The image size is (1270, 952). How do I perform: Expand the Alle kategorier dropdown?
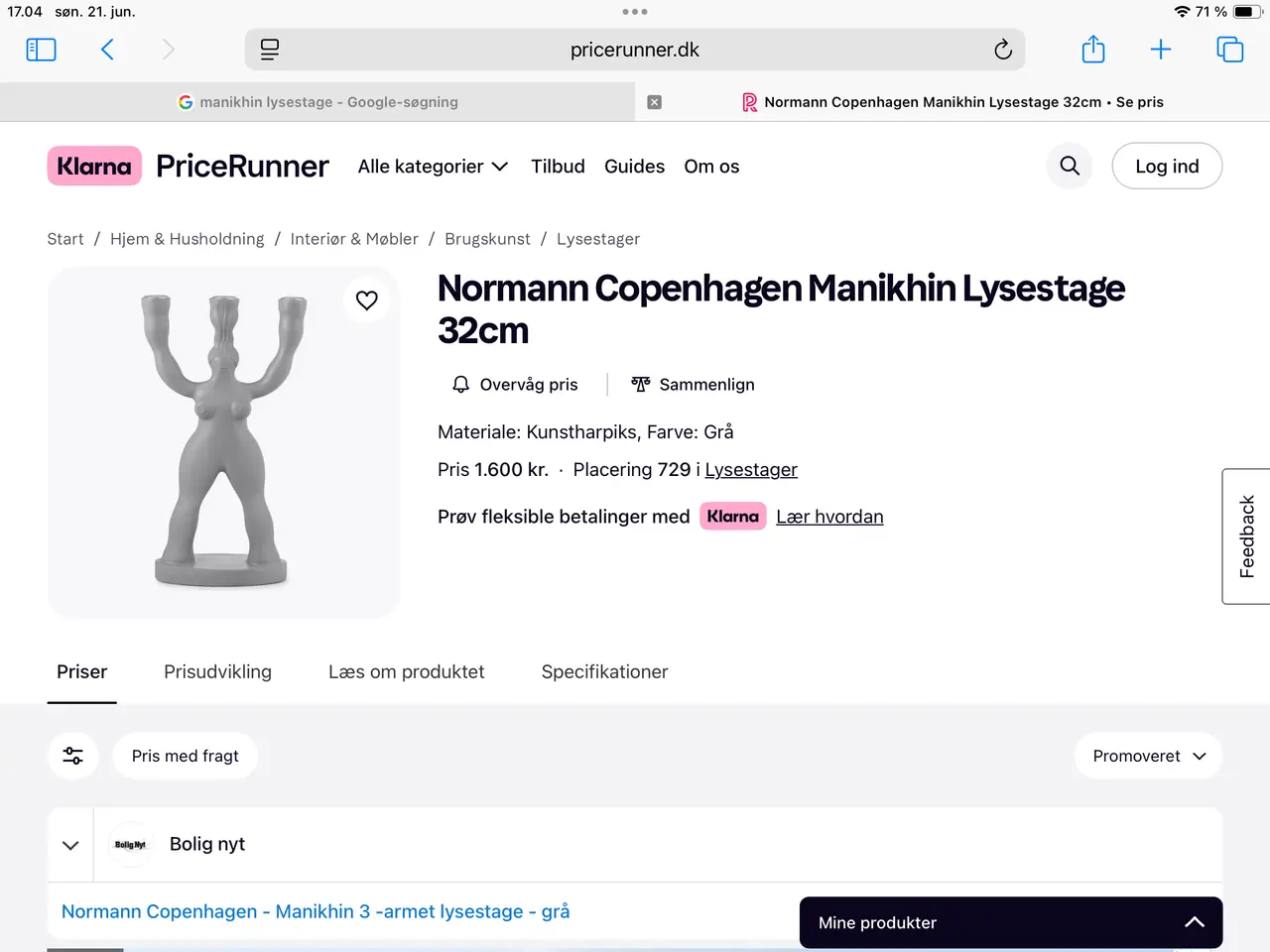(433, 167)
